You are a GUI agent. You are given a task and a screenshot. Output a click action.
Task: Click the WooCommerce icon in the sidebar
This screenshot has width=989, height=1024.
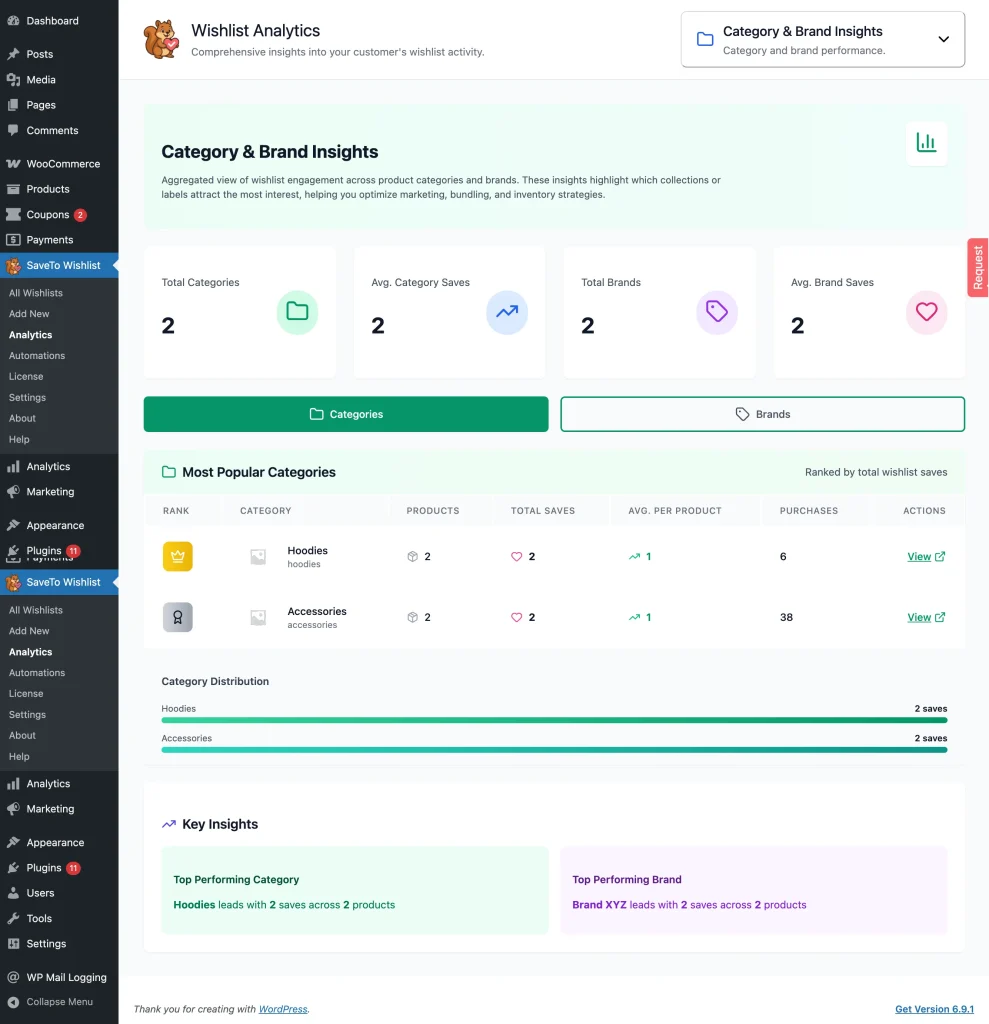tap(12, 163)
